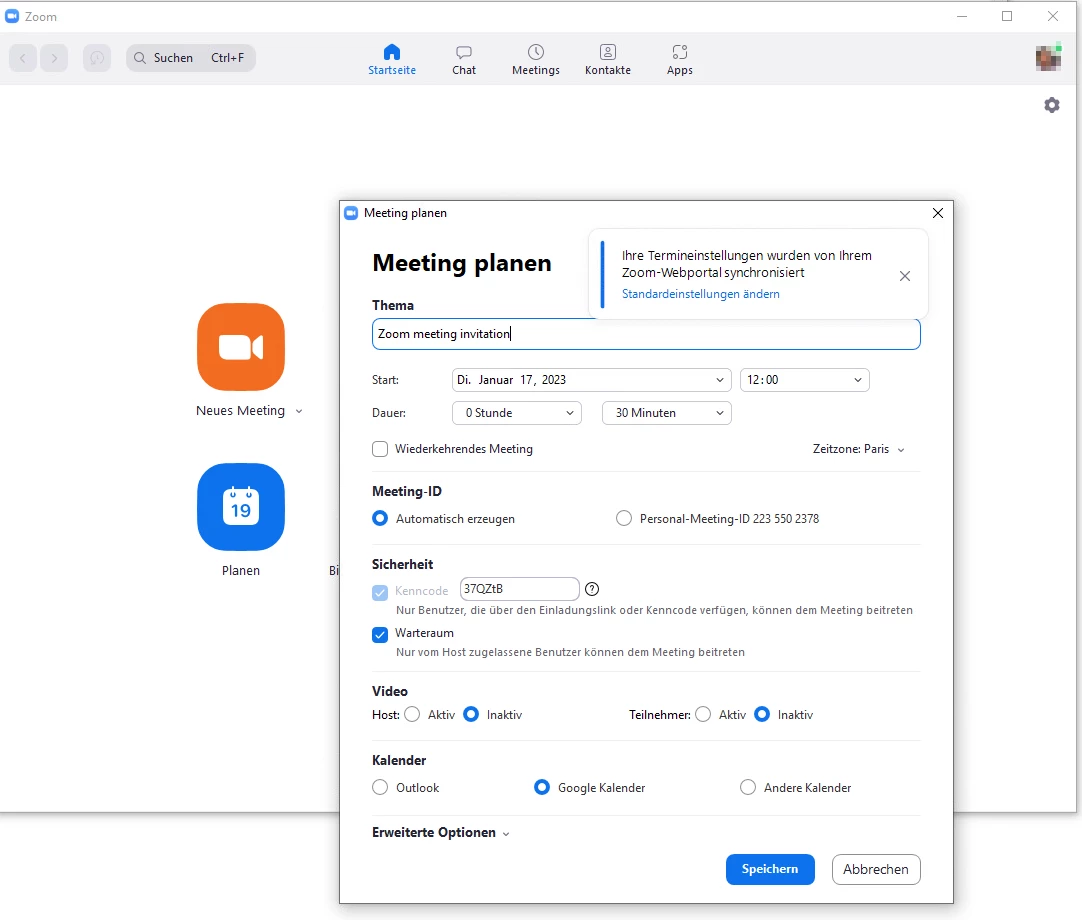1082x920 pixels.
Task: Go to the Kontakte tab
Action: coord(607,59)
